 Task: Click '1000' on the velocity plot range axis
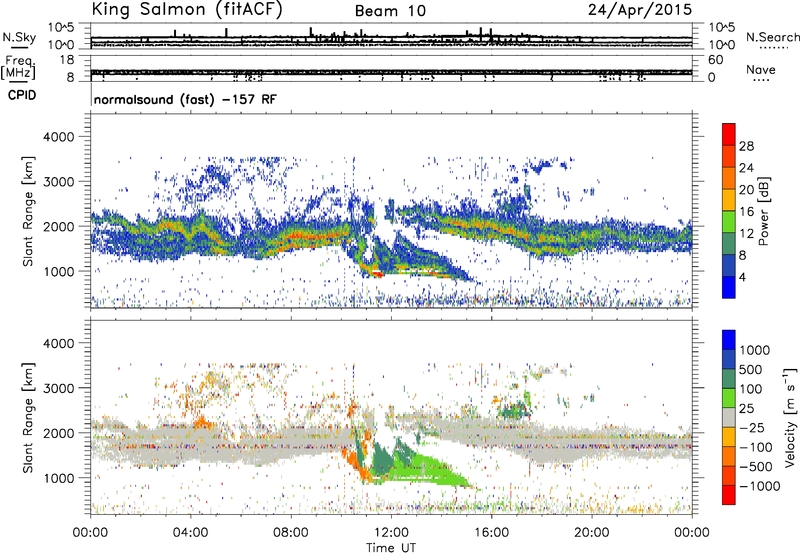[59, 478]
